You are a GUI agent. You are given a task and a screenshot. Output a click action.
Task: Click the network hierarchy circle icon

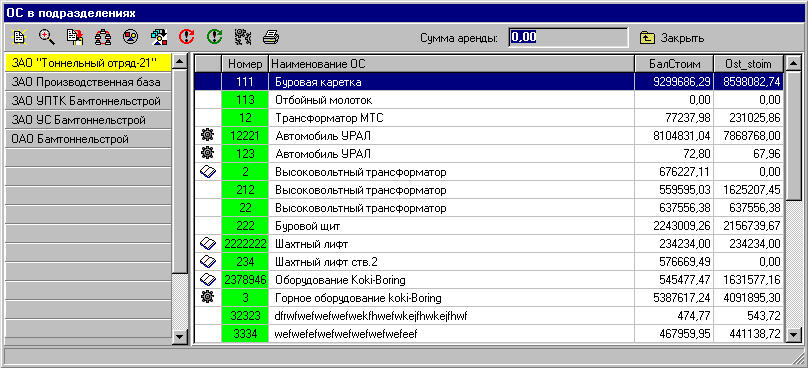[x=103, y=37]
